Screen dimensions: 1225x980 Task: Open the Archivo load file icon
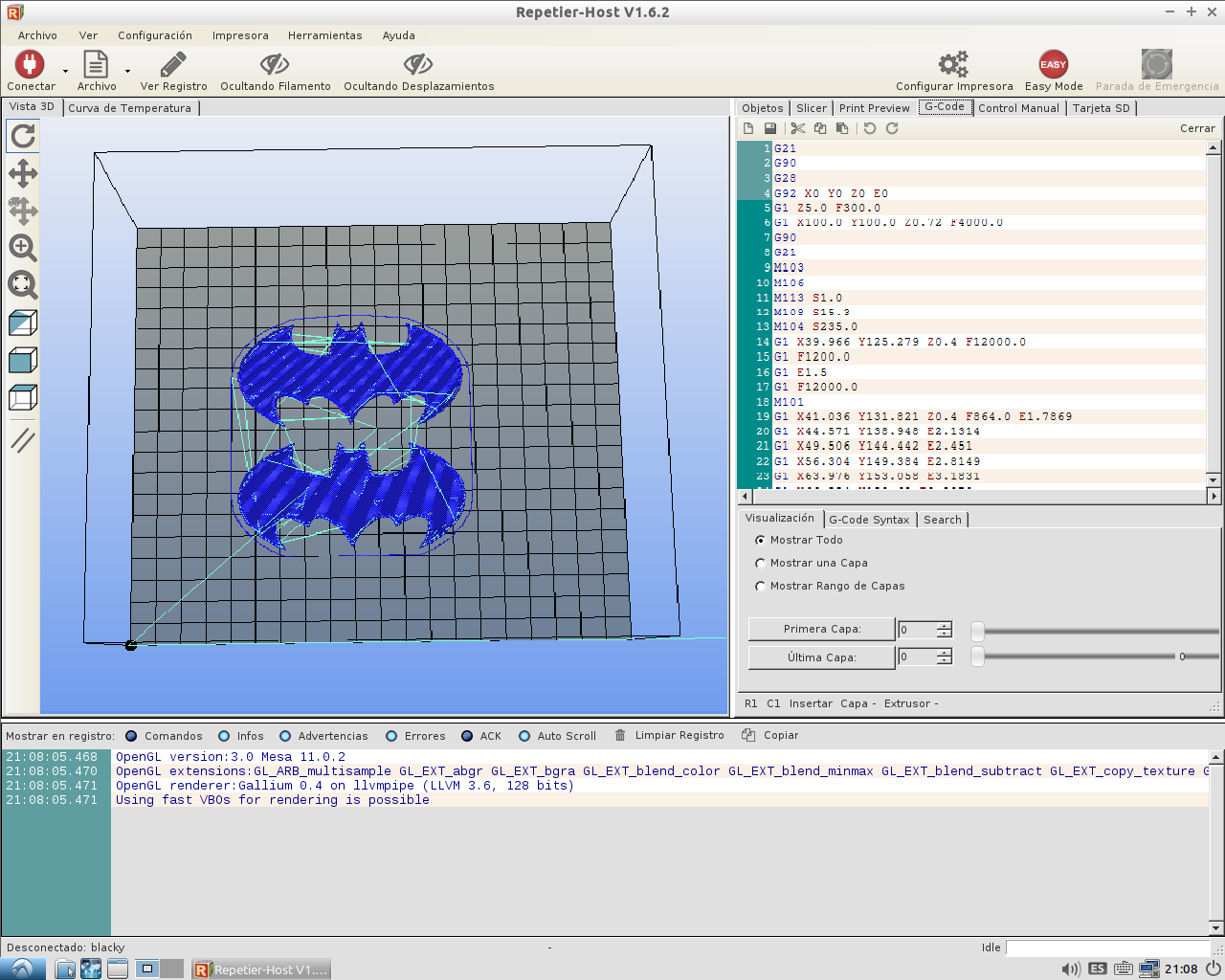coord(96,64)
